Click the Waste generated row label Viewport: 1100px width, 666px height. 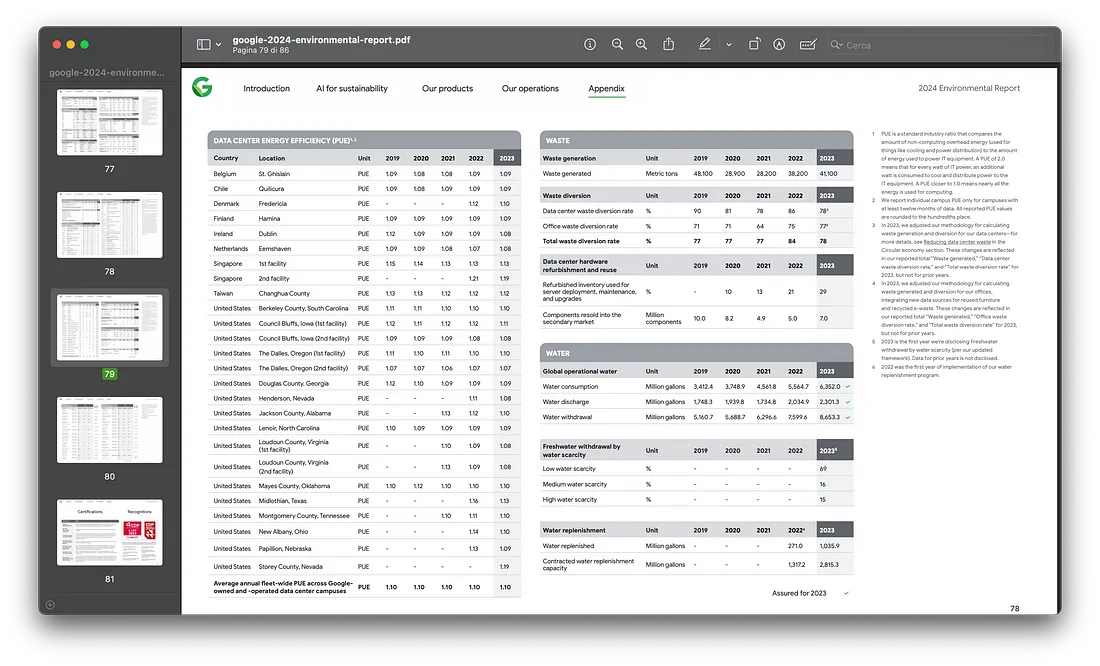pyautogui.click(x=567, y=173)
